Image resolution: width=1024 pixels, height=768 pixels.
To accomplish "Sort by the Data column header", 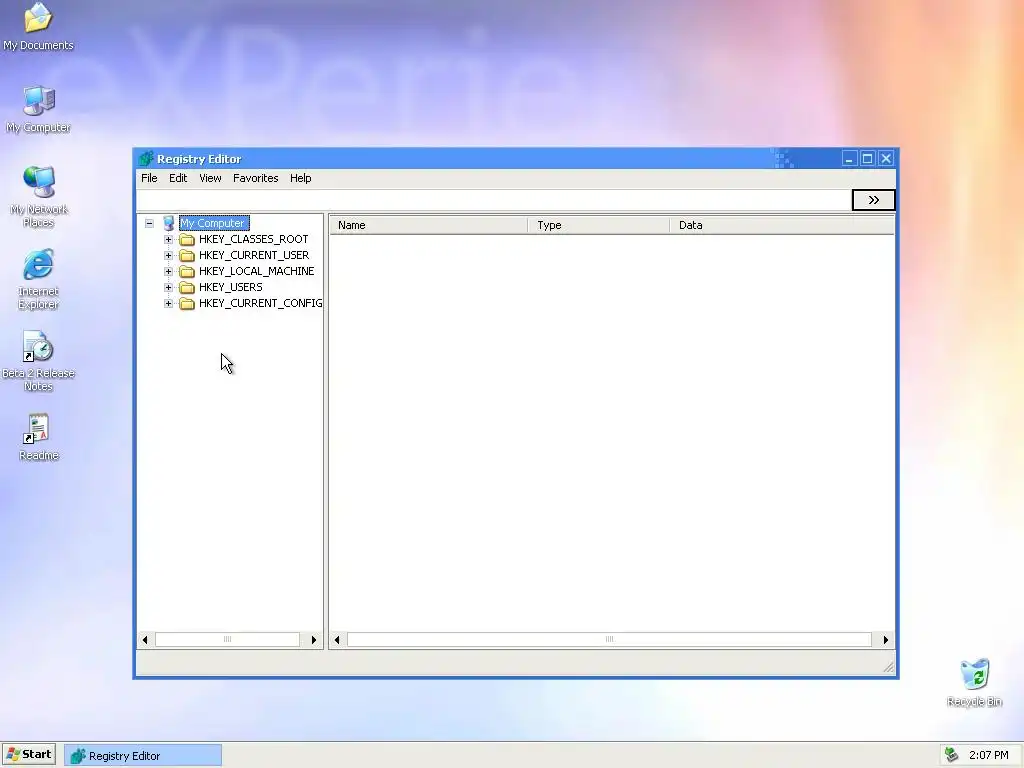I will coord(782,225).
